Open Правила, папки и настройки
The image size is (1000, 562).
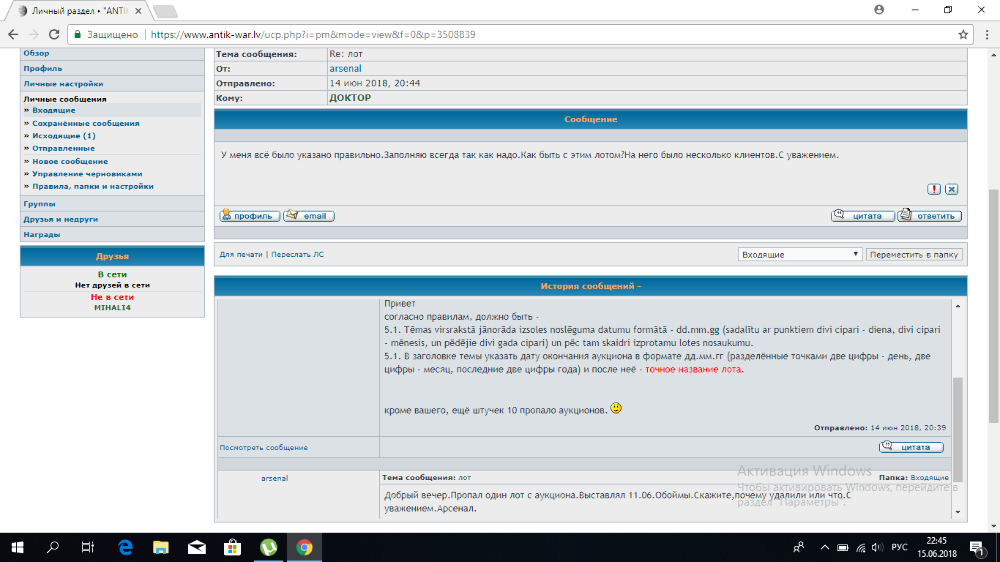click(x=93, y=186)
